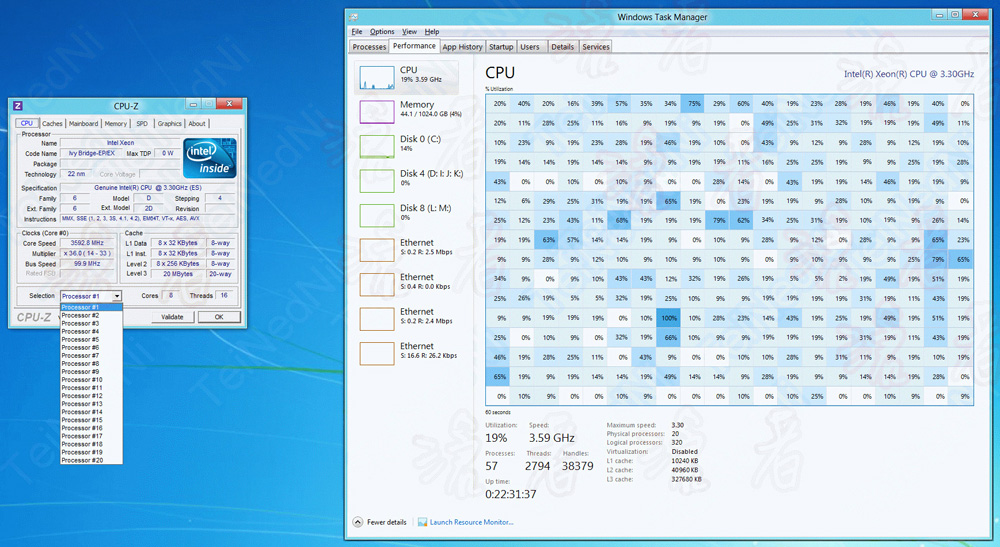This screenshot has height=547, width=1000.
Task: Select the CPU graph thumbnail in sidebar
Action: point(377,77)
